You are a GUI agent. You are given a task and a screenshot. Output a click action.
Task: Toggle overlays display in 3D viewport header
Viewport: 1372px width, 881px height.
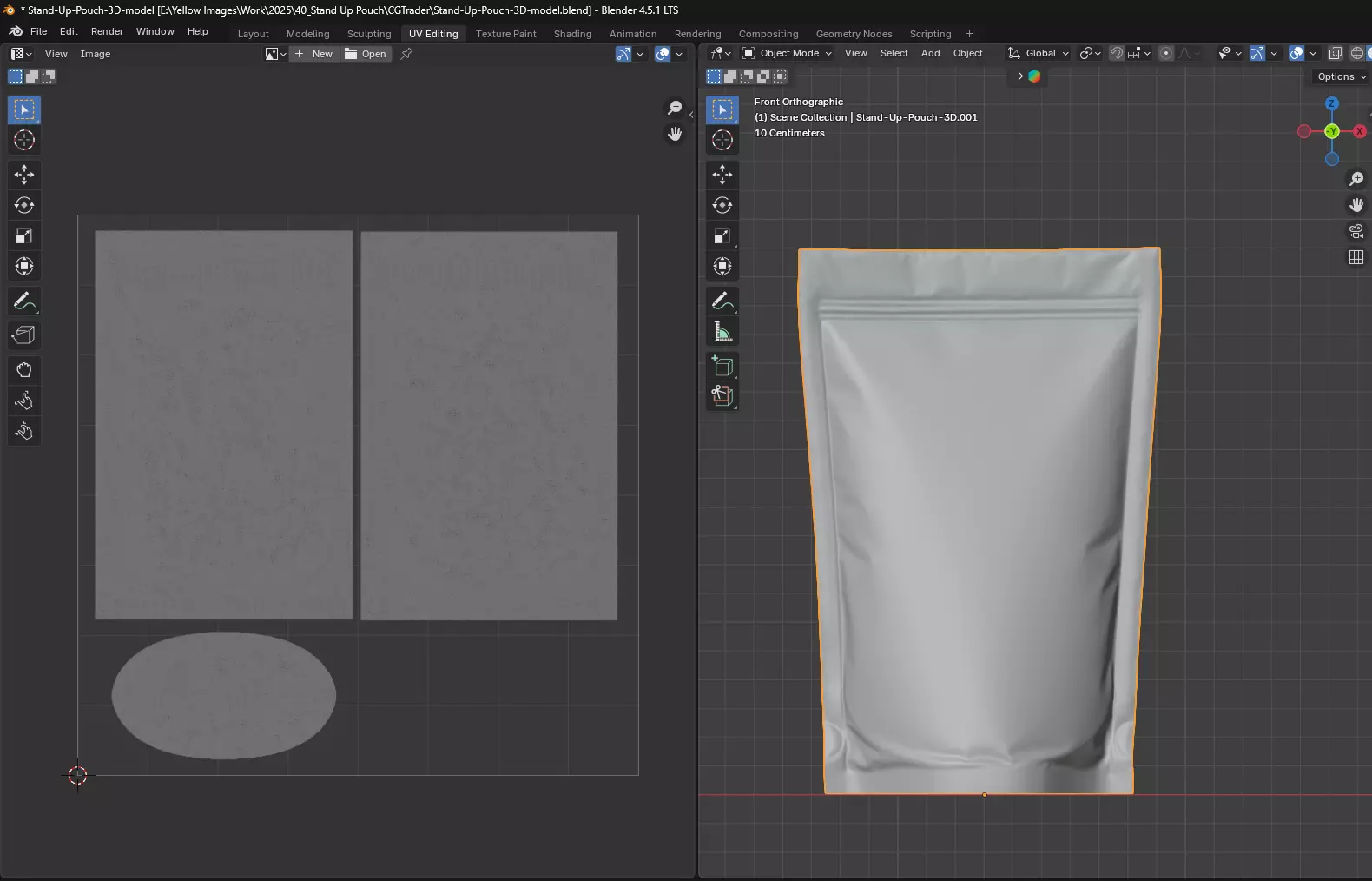coord(1296,53)
